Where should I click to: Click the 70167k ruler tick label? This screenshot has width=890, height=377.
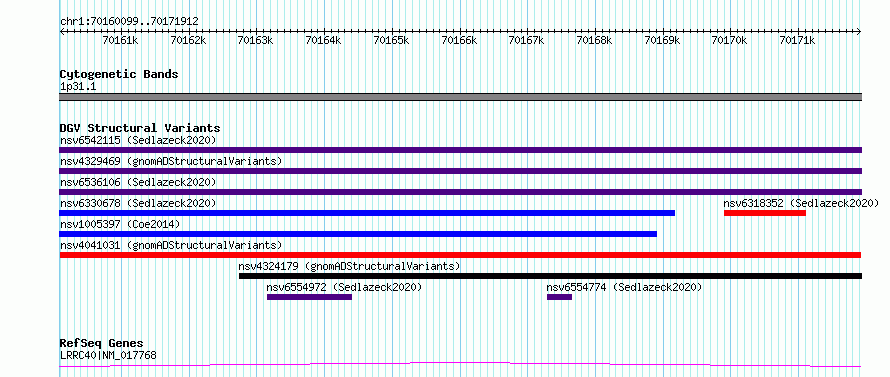click(527, 40)
